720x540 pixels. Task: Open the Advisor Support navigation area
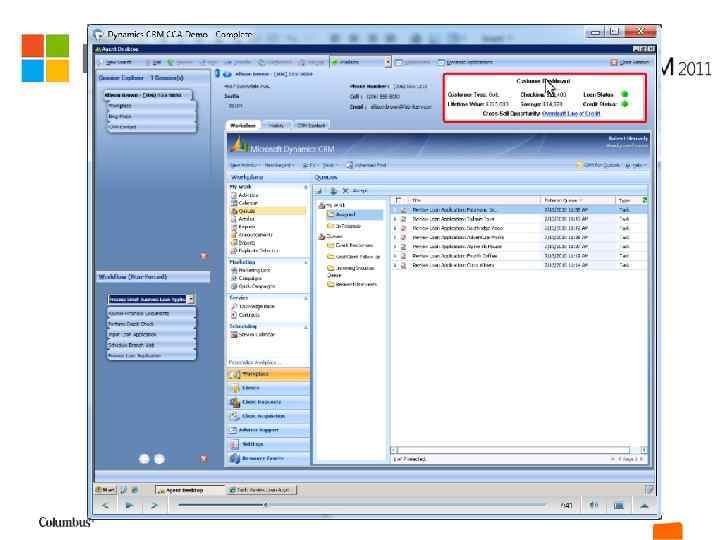coord(268,430)
